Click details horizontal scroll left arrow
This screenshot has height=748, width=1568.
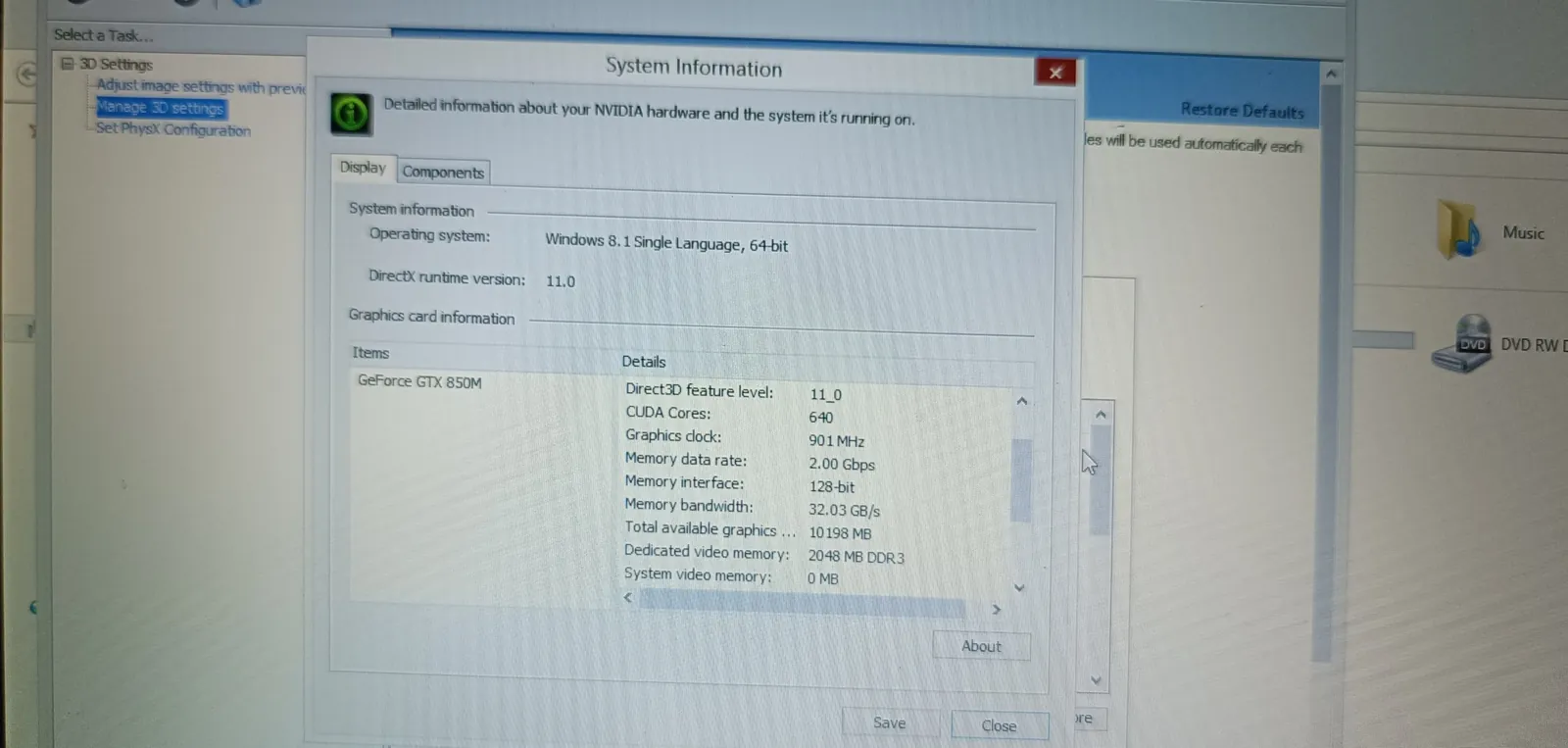click(628, 596)
